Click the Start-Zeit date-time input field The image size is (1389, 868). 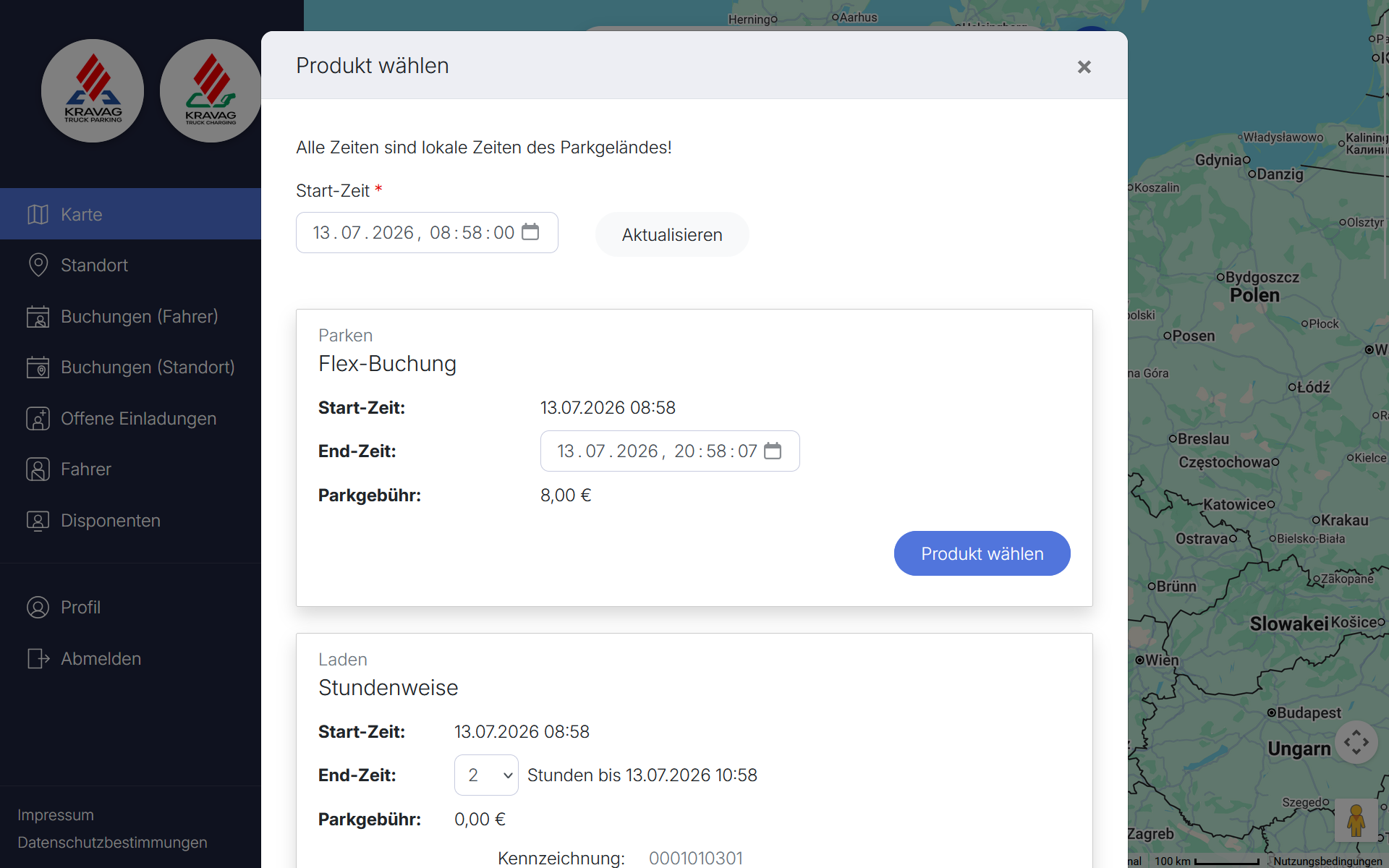[427, 232]
